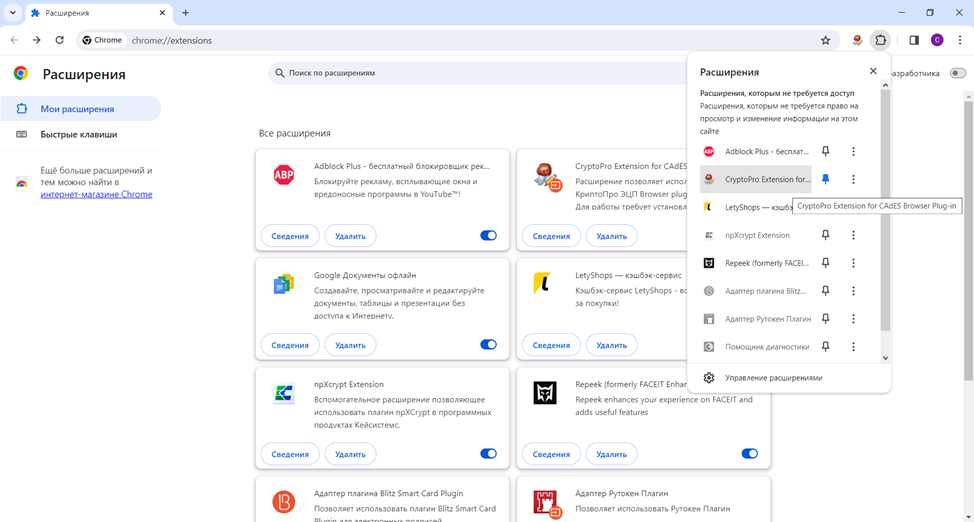Open more options for Помощник диагностики
The image size is (974, 522).
[853, 347]
